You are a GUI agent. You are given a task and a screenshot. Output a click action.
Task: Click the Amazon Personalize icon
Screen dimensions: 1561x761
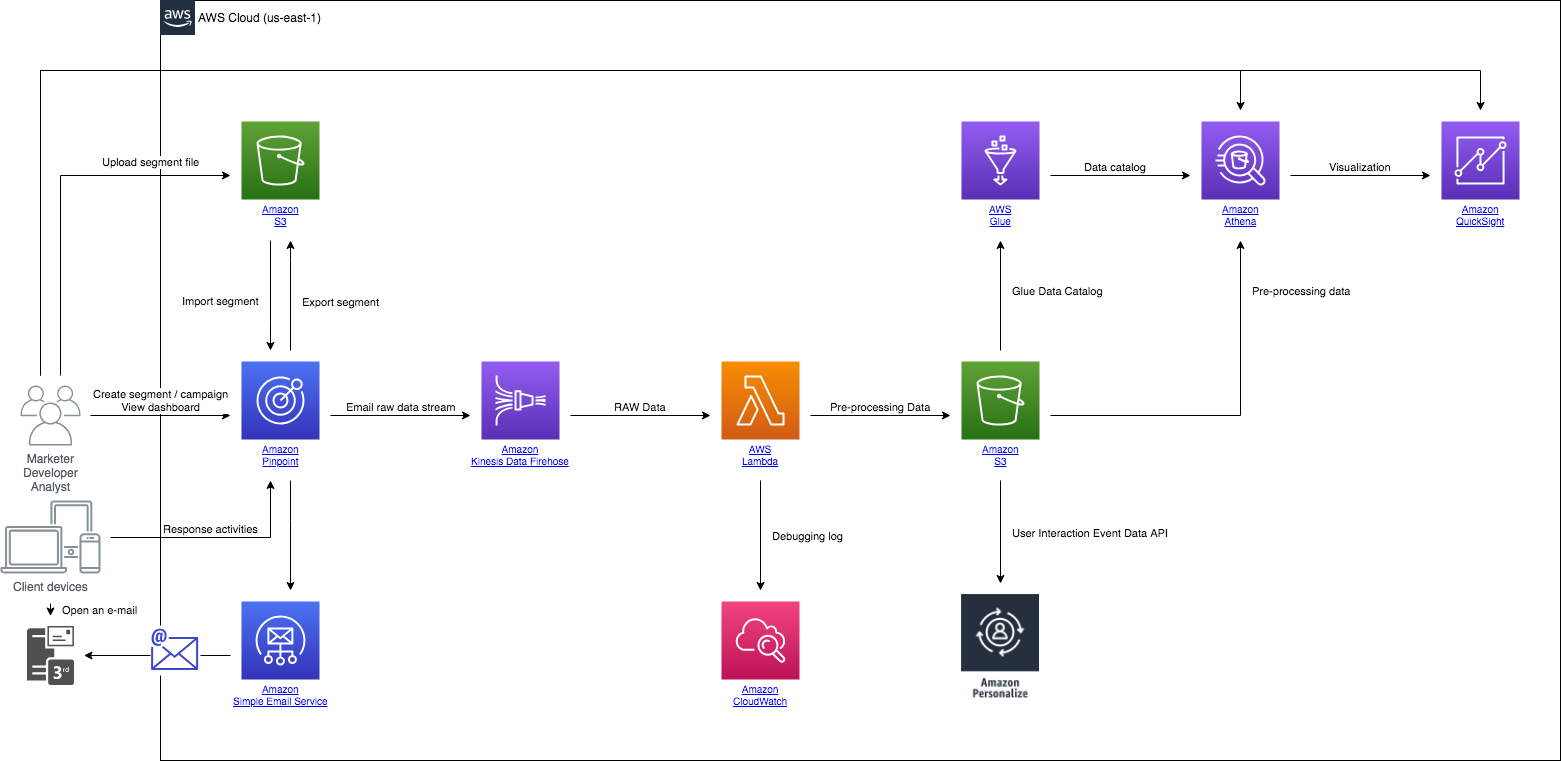[x=1000, y=633]
